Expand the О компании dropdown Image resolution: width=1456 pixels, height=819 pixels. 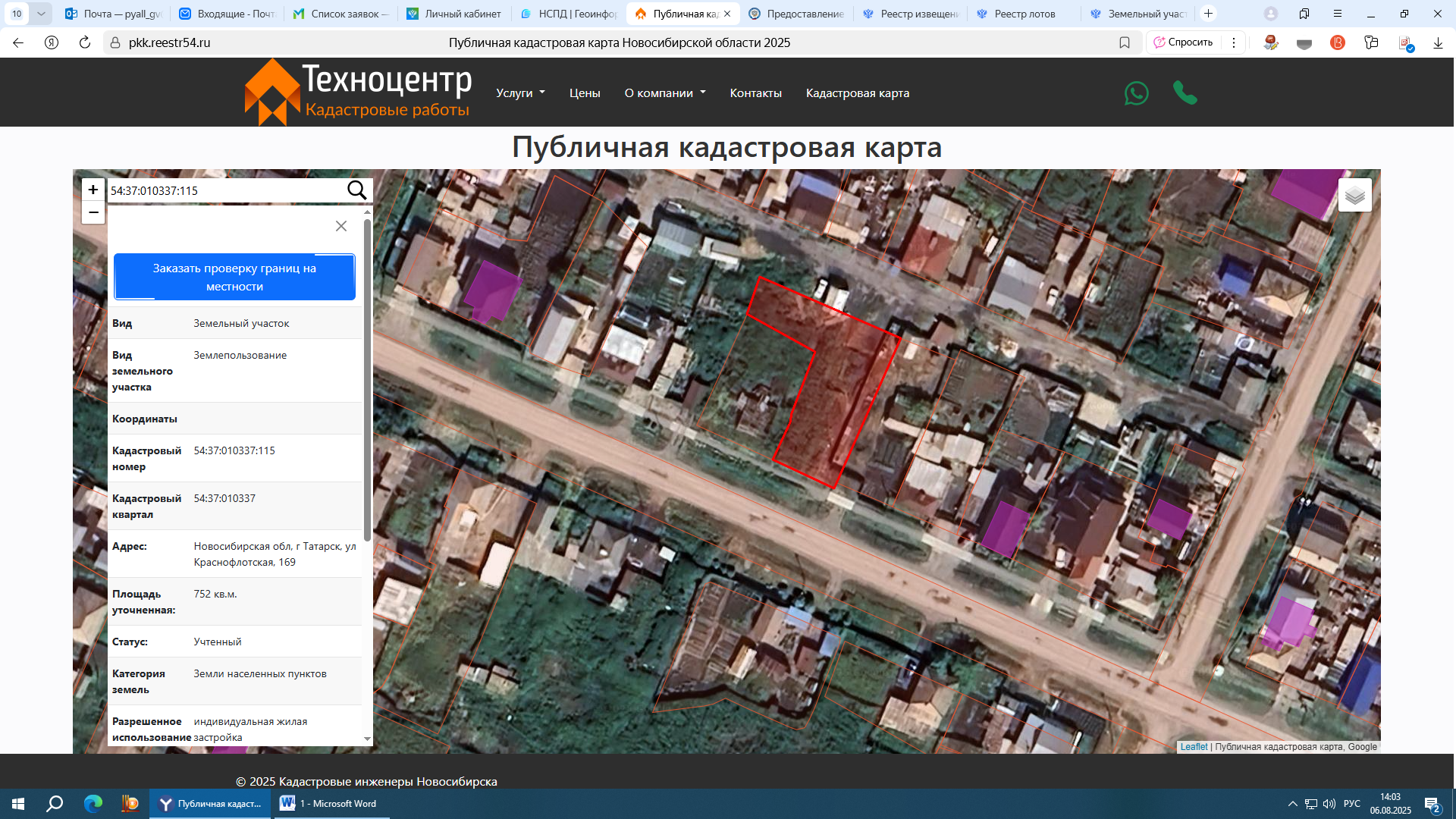pos(664,93)
